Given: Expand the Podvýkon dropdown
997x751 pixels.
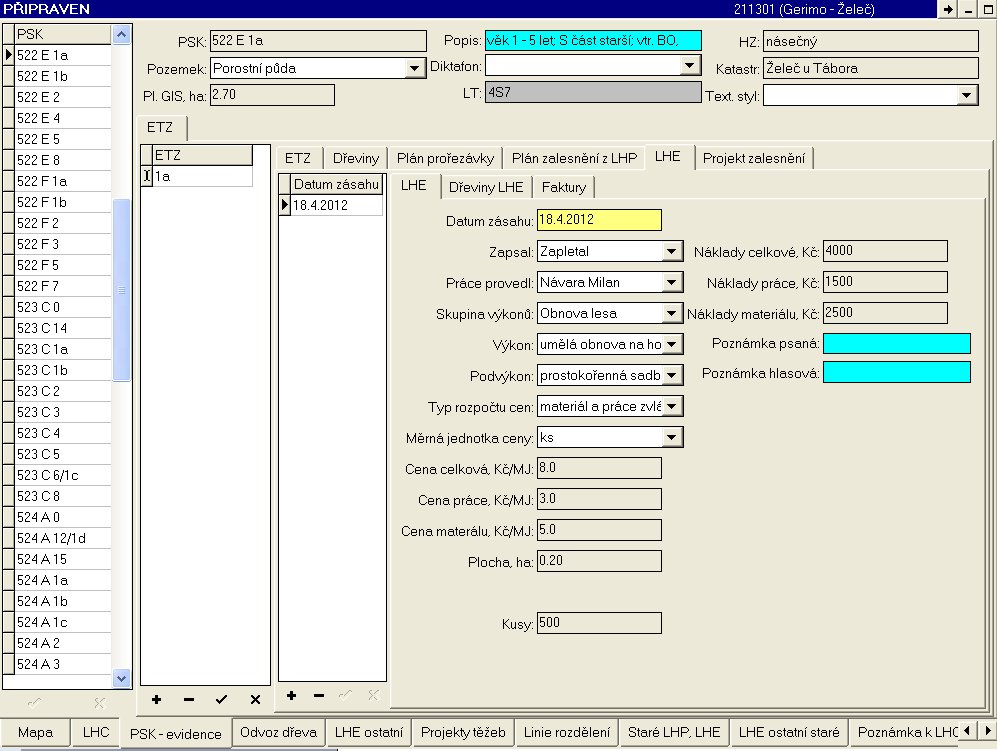Looking at the screenshot, I should pos(671,375).
